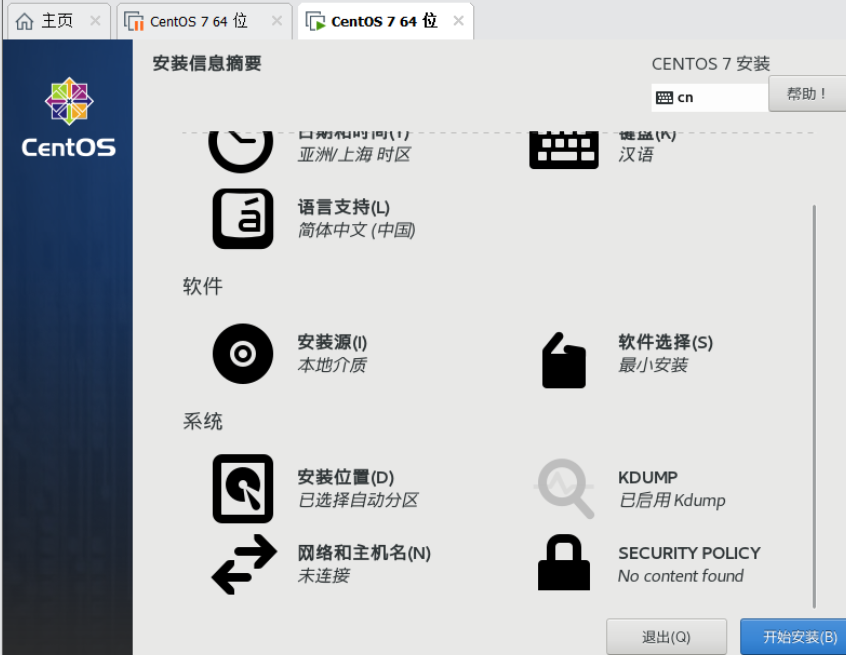The width and height of the screenshot is (846, 655).
Task: Click the language support á icon
Action: [x=243, y=219]
